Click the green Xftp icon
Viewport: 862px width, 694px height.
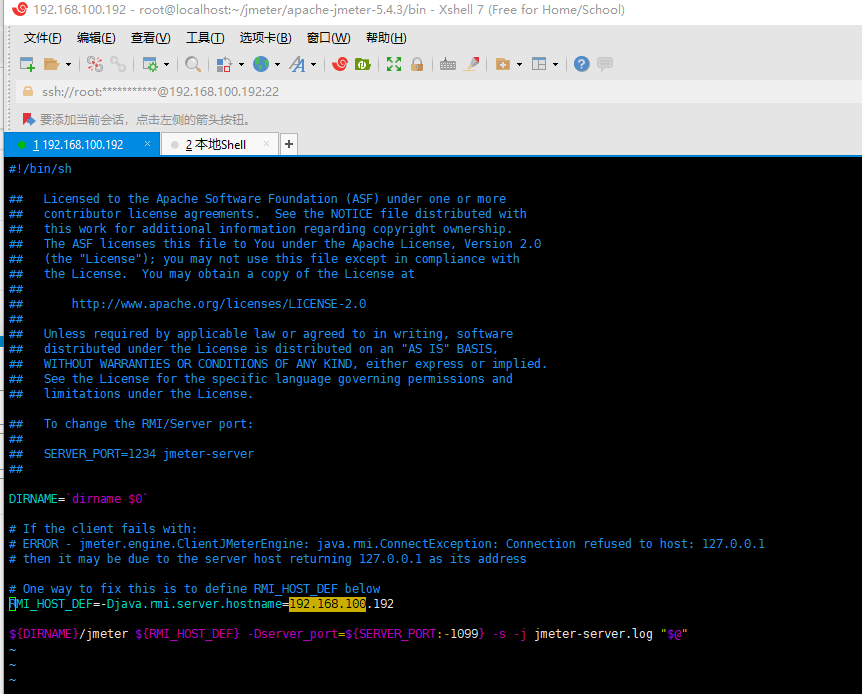363,64
